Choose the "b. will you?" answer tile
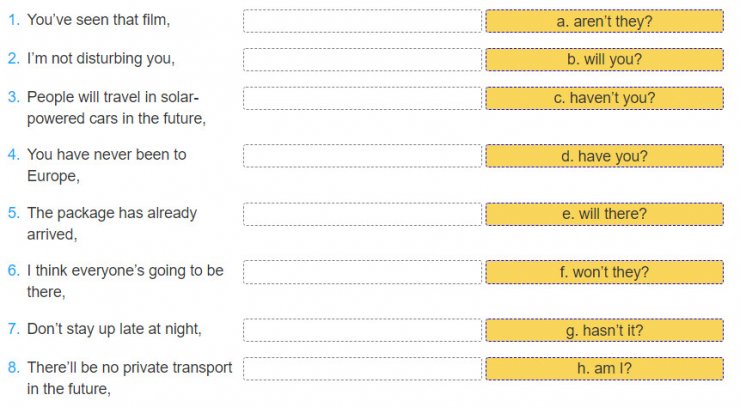 click(x=604, y=59)
